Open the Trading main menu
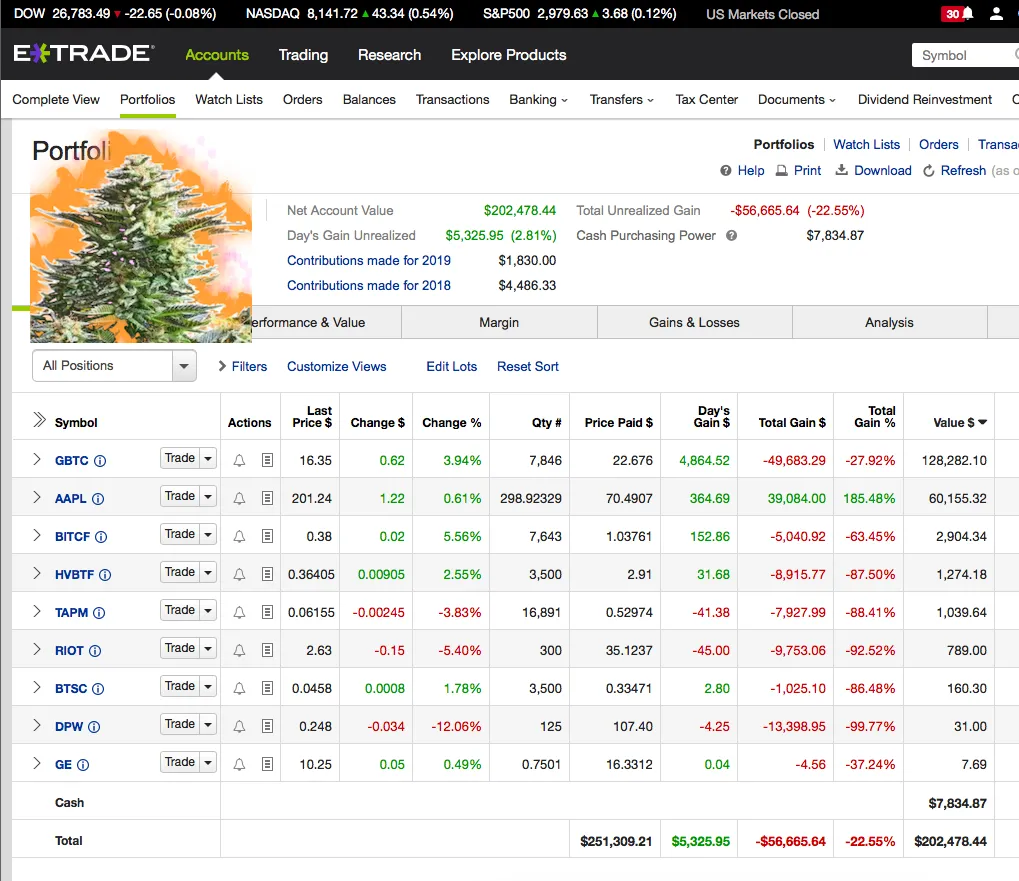 pos(303,55)
